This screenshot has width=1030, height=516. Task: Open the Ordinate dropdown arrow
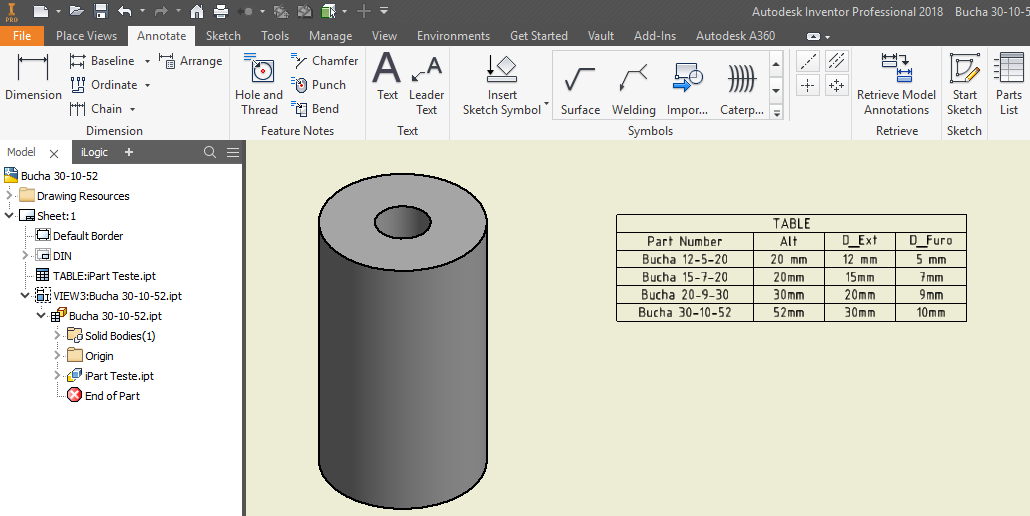click(x=147, y=85)
